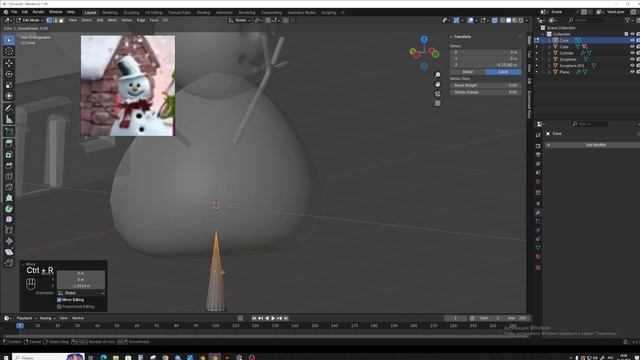Select the Extrude Region tool

pos(9,143)
